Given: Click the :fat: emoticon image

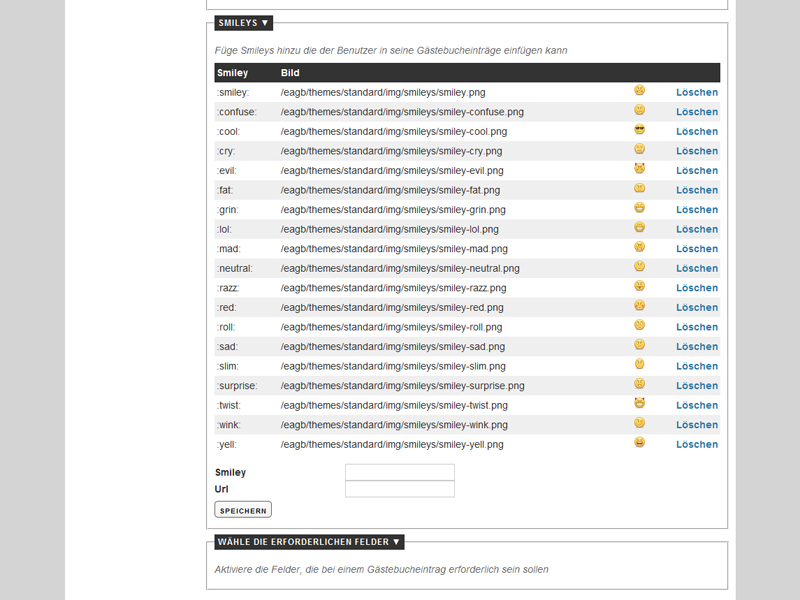Looking at the screenshot, I should [639, 188].
